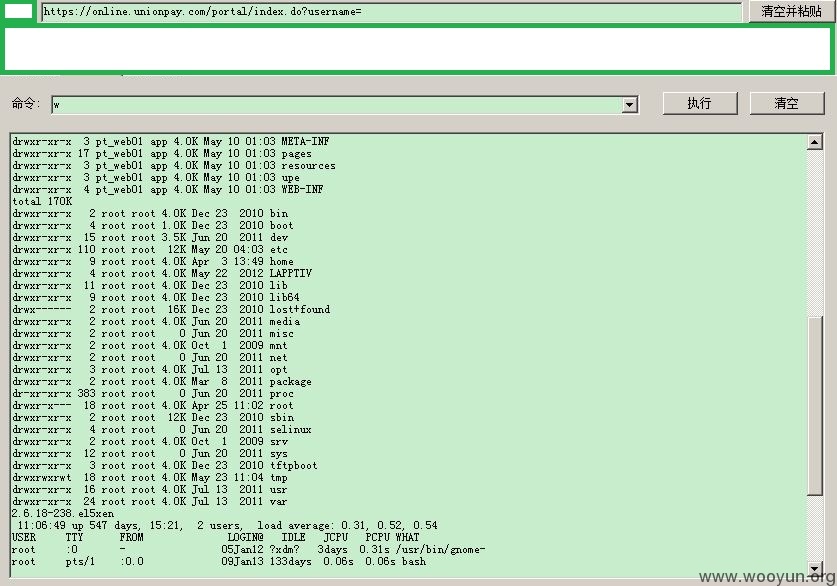
Task: Select the WEB-INF directory line
Action: pos(168,189)
